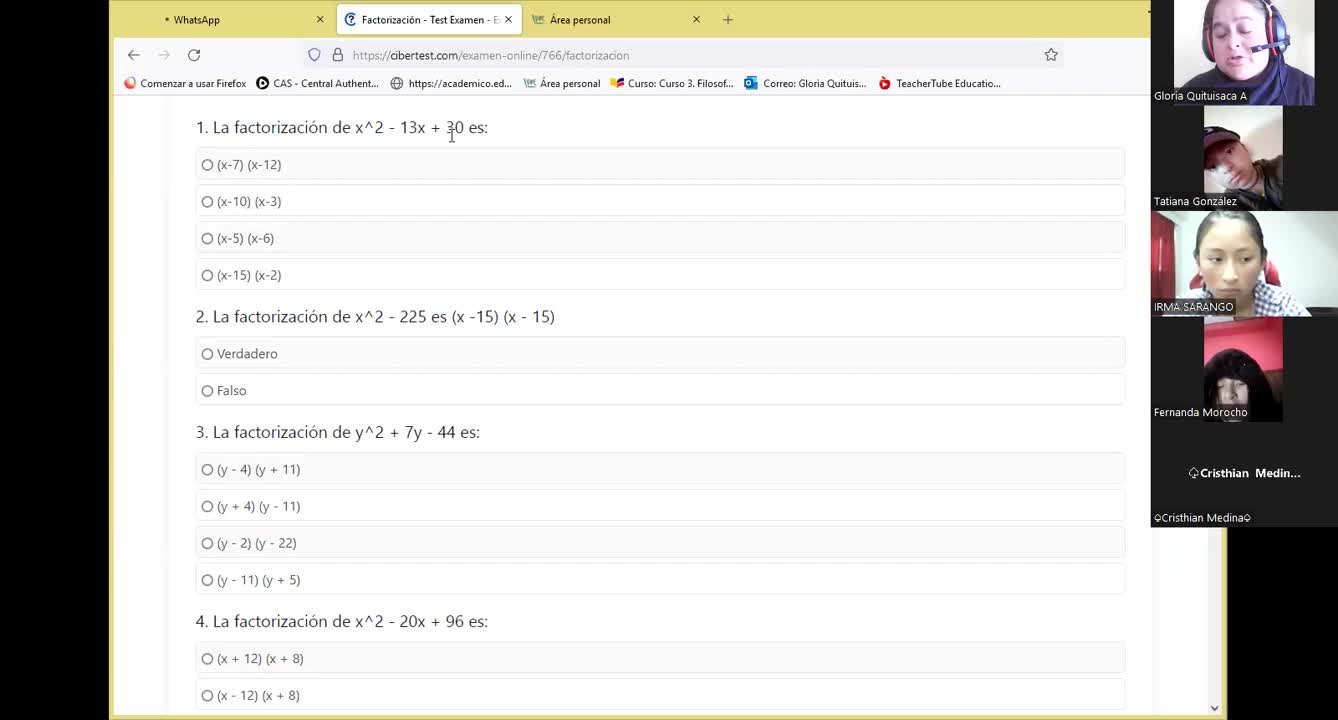Select answer (x-10) (x-3)
The image size is (1338, 720).
coord(660,202)
